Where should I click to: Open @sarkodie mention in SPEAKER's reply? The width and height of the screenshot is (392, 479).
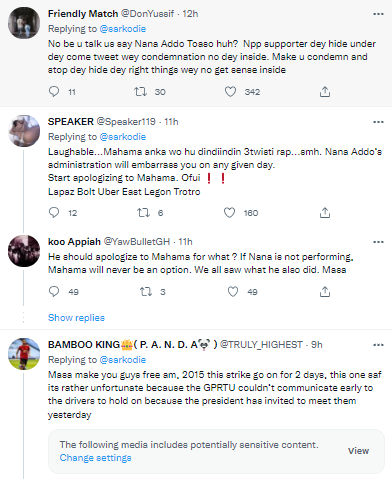(x=123, y=137)
